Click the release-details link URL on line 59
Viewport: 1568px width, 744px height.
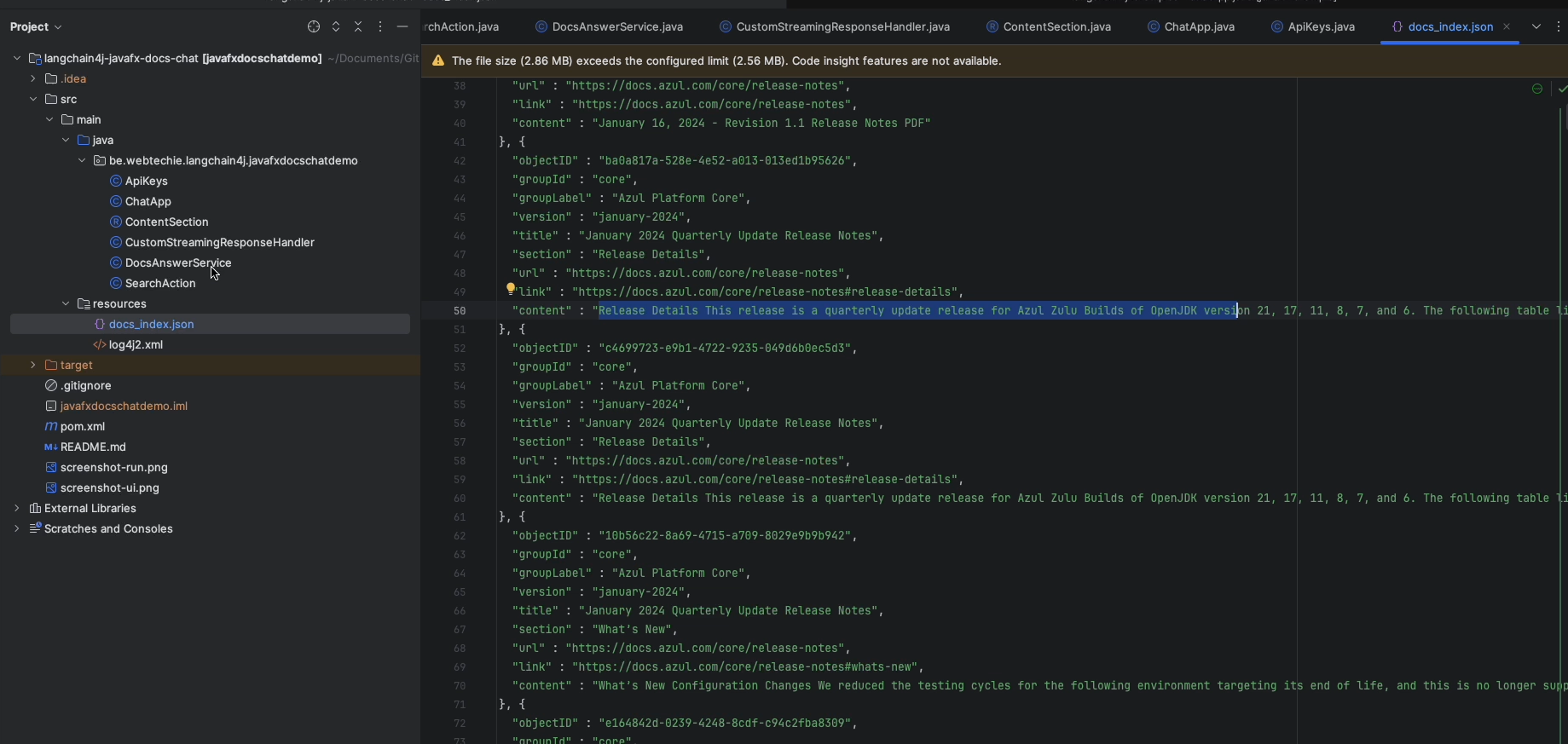tap(767, 480)
